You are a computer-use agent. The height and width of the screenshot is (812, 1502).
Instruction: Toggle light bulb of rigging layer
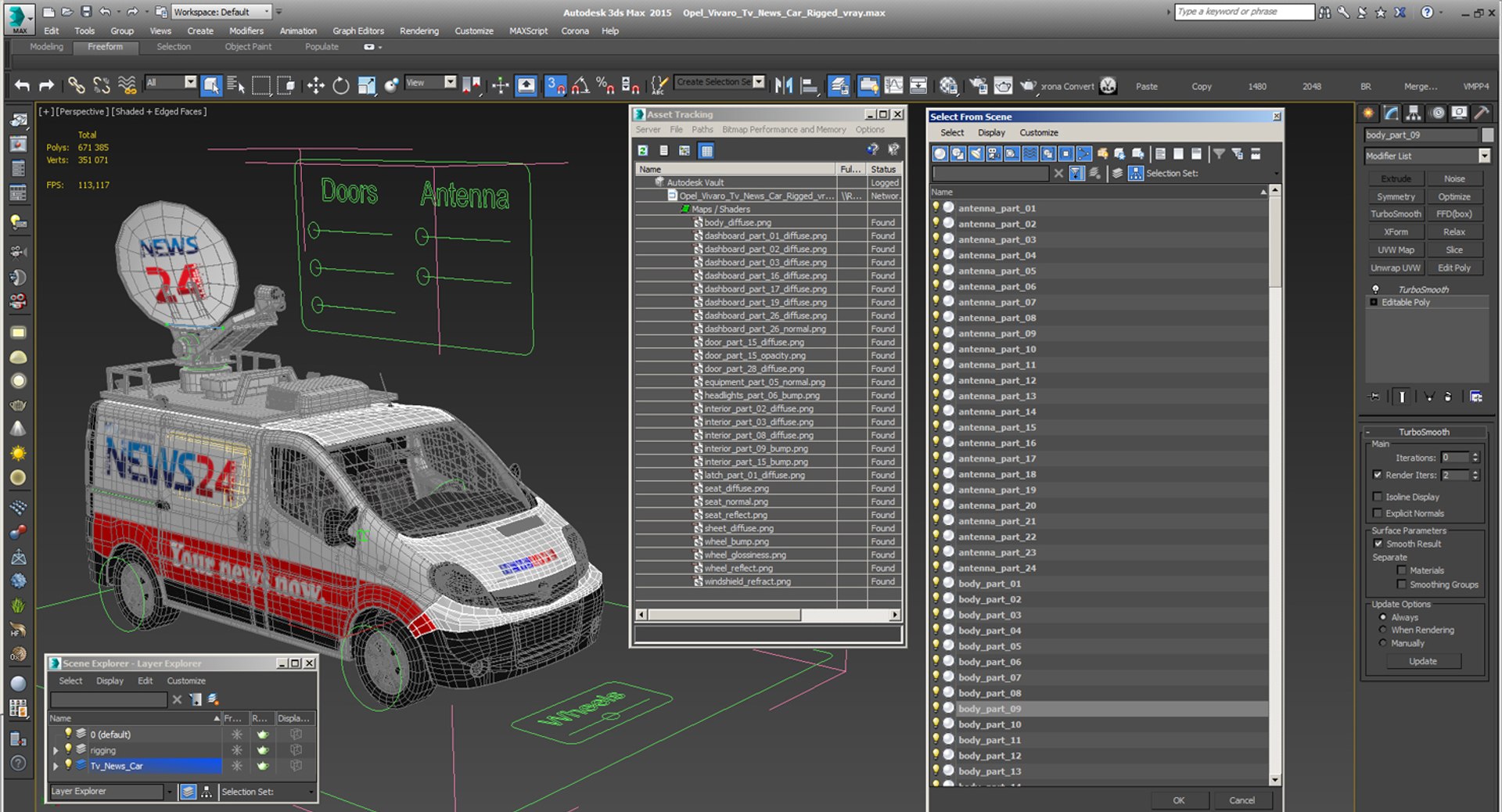point(68,749)
